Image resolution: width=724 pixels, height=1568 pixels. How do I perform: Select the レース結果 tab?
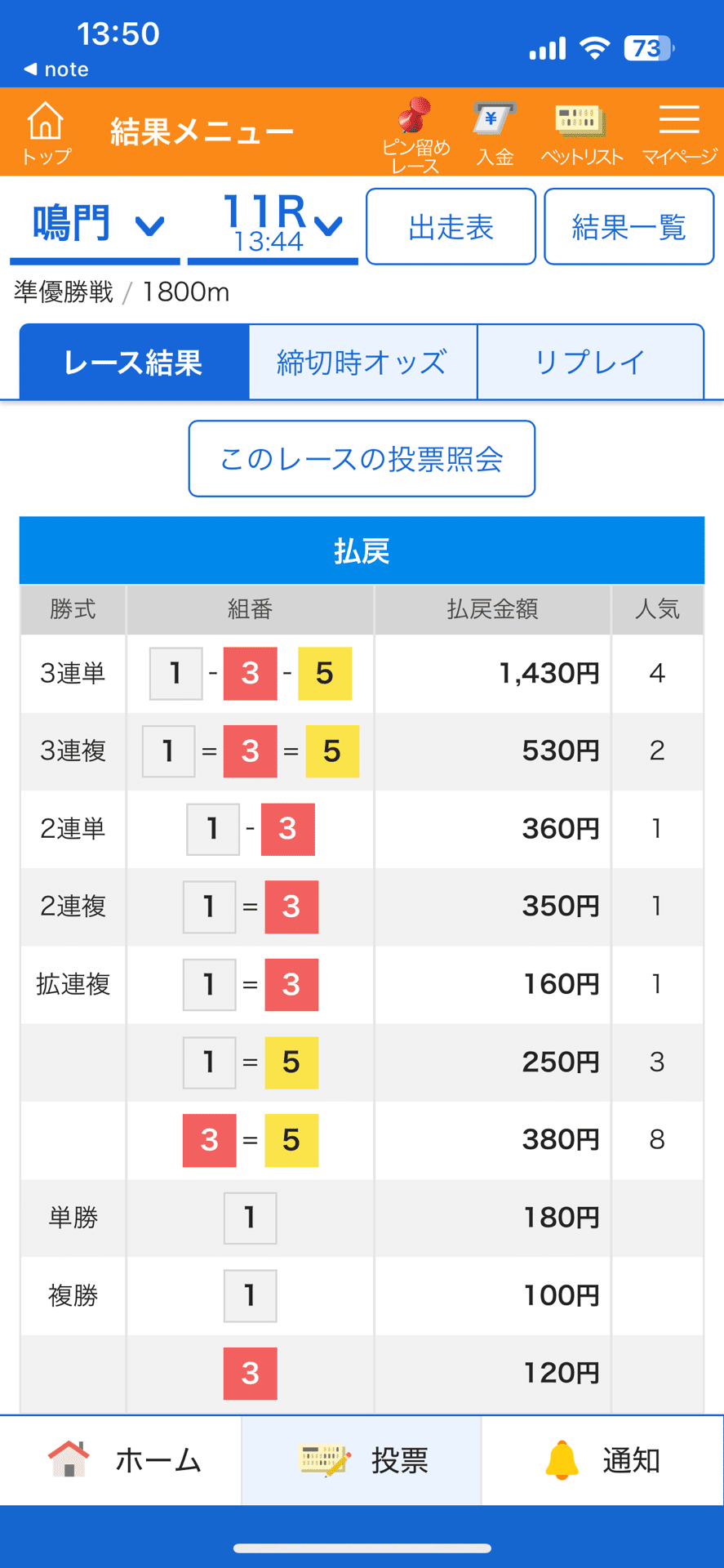(133, 362)
